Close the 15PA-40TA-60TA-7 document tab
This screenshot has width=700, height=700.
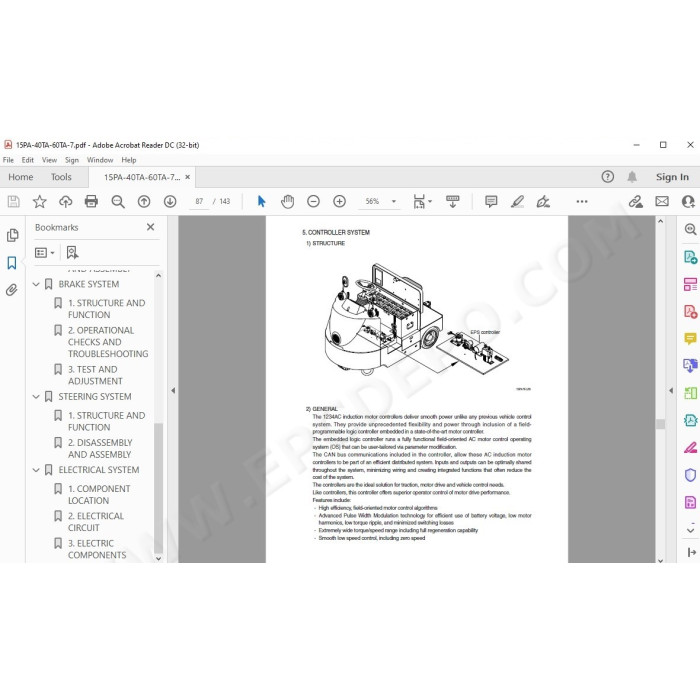tap(188, 177)
